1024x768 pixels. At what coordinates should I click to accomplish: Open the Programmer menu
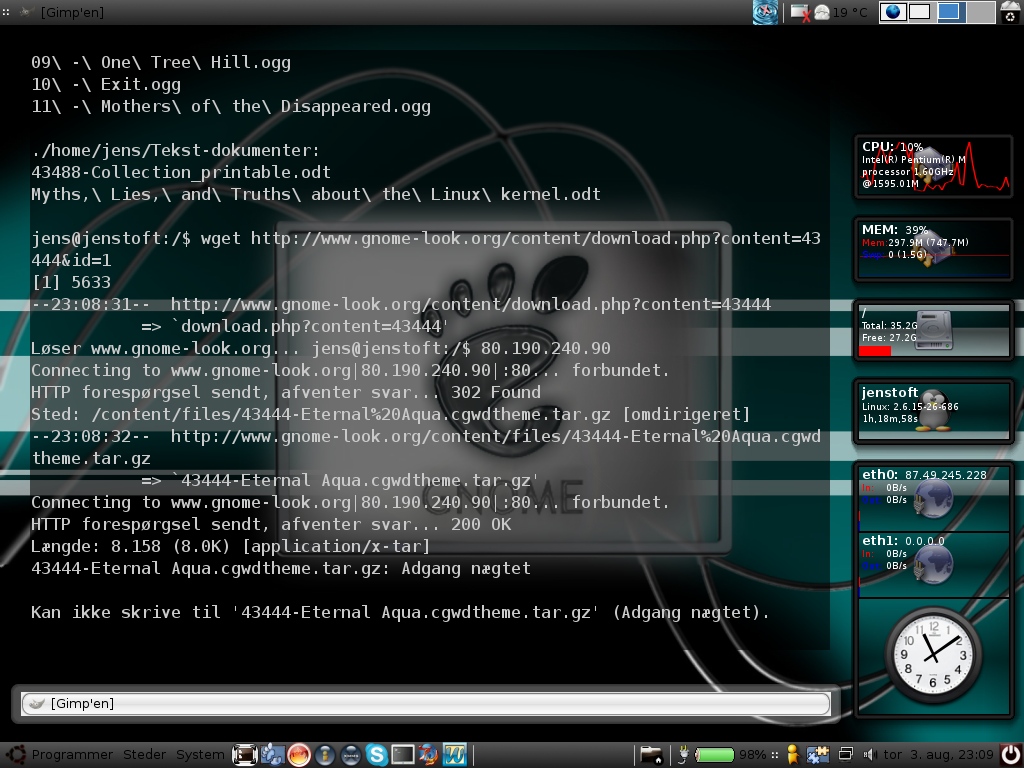(72, 754)
